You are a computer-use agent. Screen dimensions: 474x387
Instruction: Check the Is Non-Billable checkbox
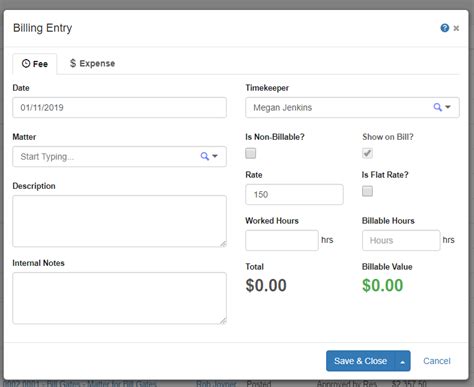251,153
